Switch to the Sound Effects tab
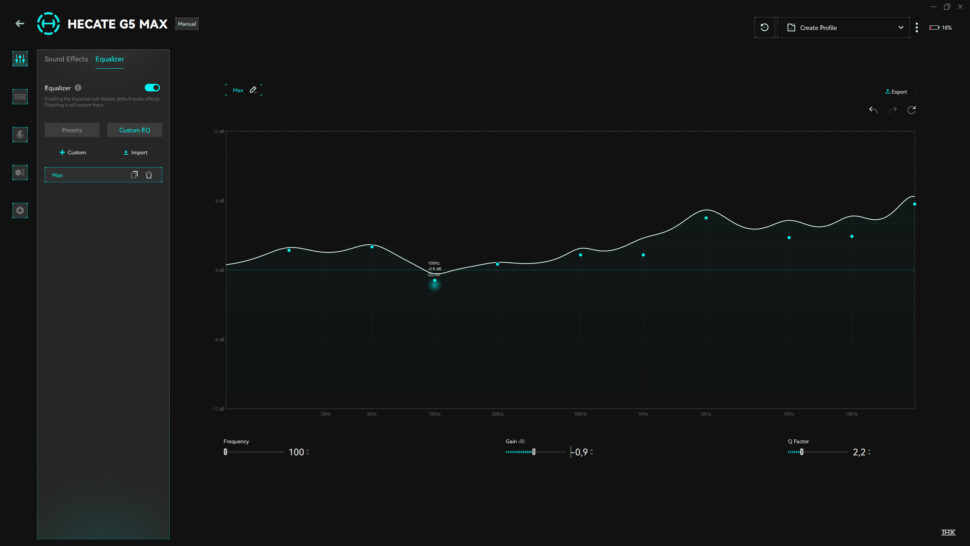Image resolution: width=970 pixels, height=546 pixels. pyautogui.click(x=66, y=59)
